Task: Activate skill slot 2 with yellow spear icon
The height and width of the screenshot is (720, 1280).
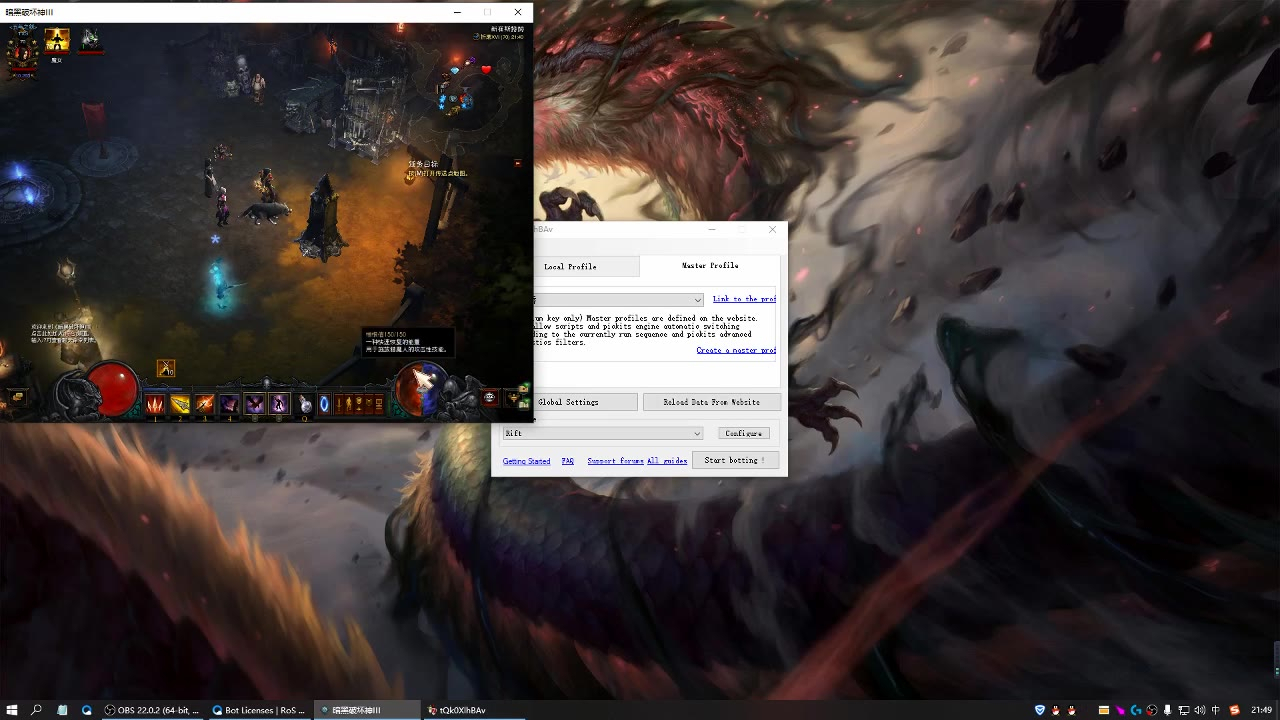Action: (180, 404)
